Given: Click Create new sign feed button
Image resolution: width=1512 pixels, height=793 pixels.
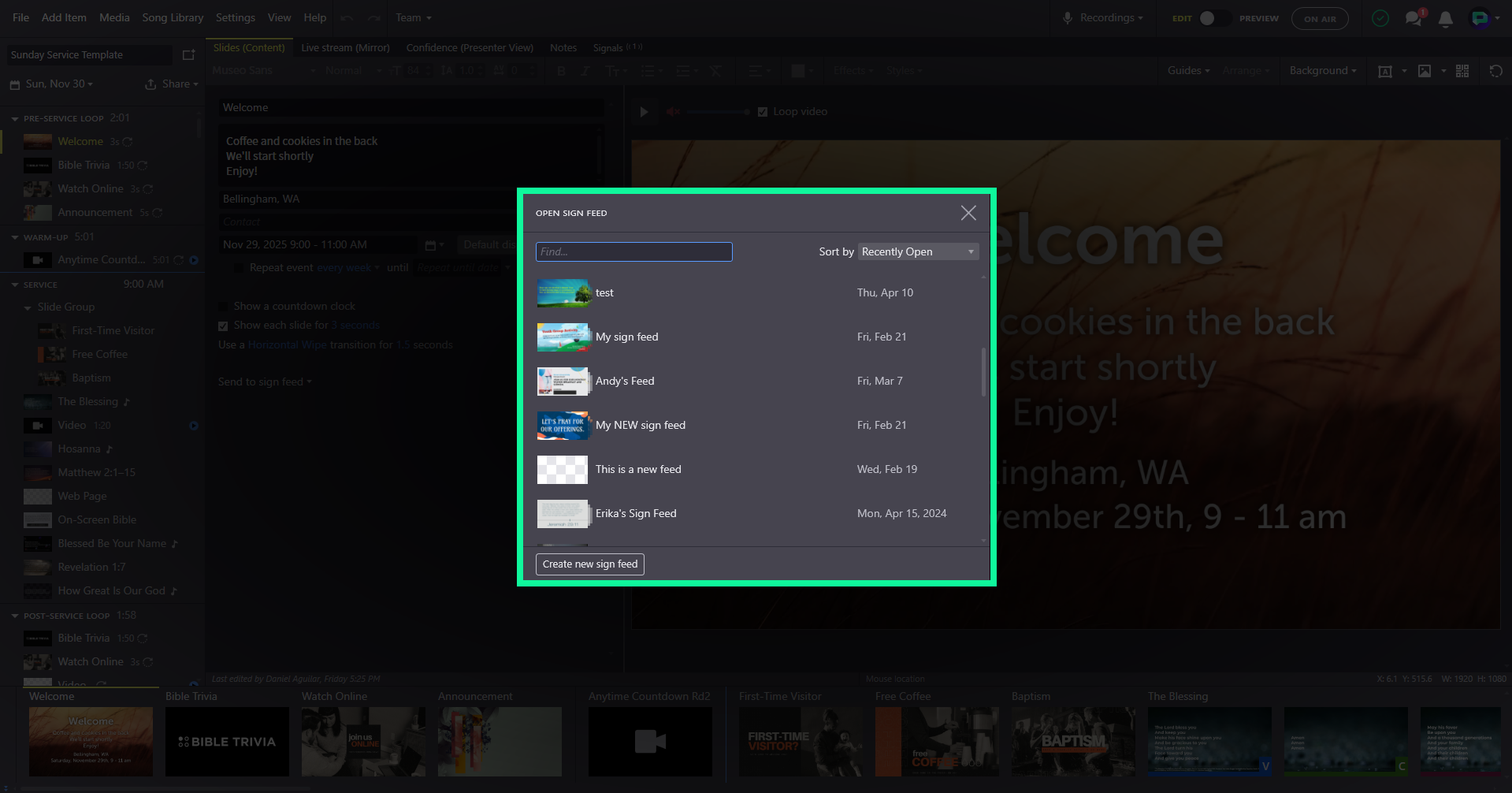Looking at the screenshot, I should coord(589,564).
